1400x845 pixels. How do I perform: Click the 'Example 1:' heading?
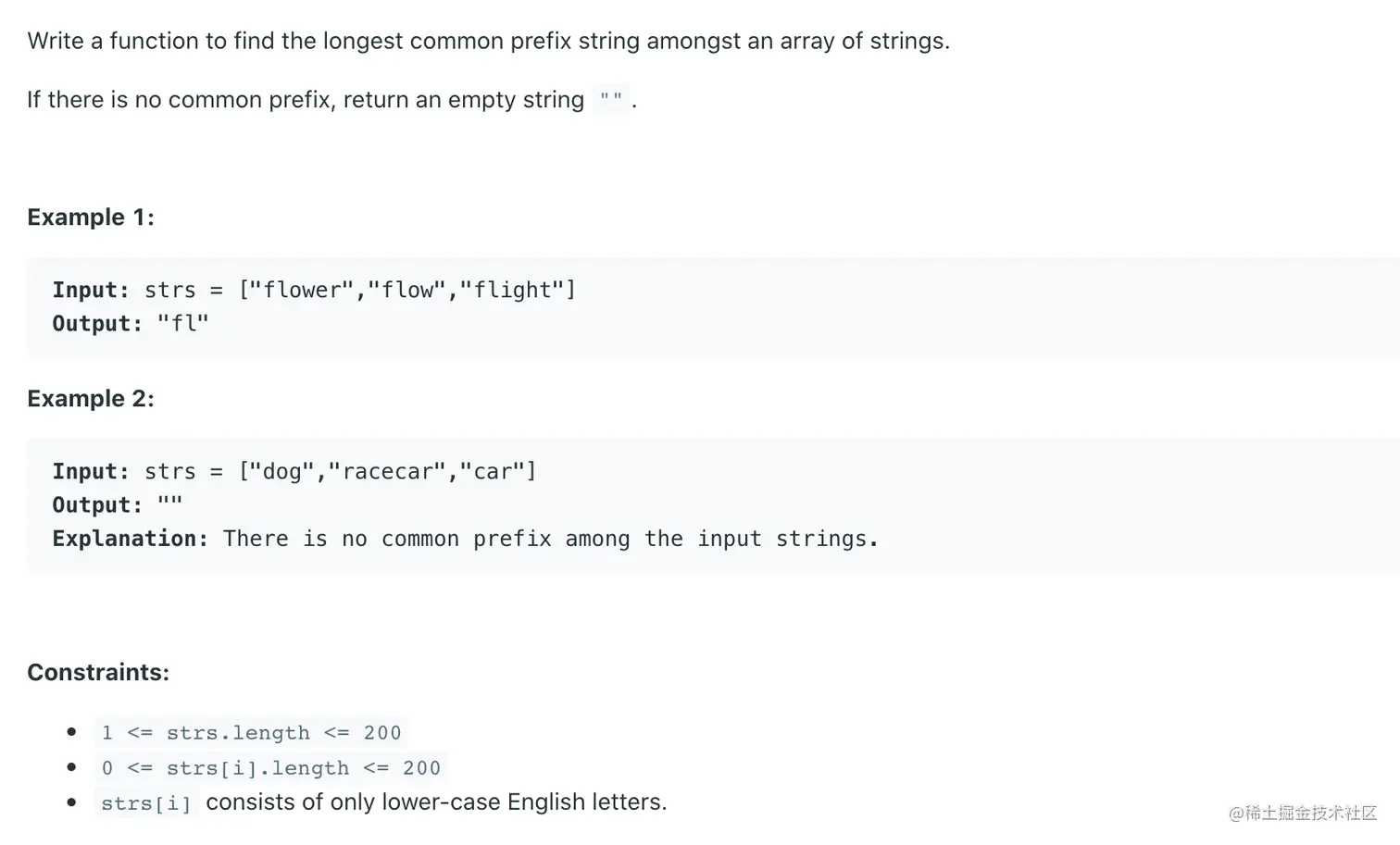(x=91, y=217)
